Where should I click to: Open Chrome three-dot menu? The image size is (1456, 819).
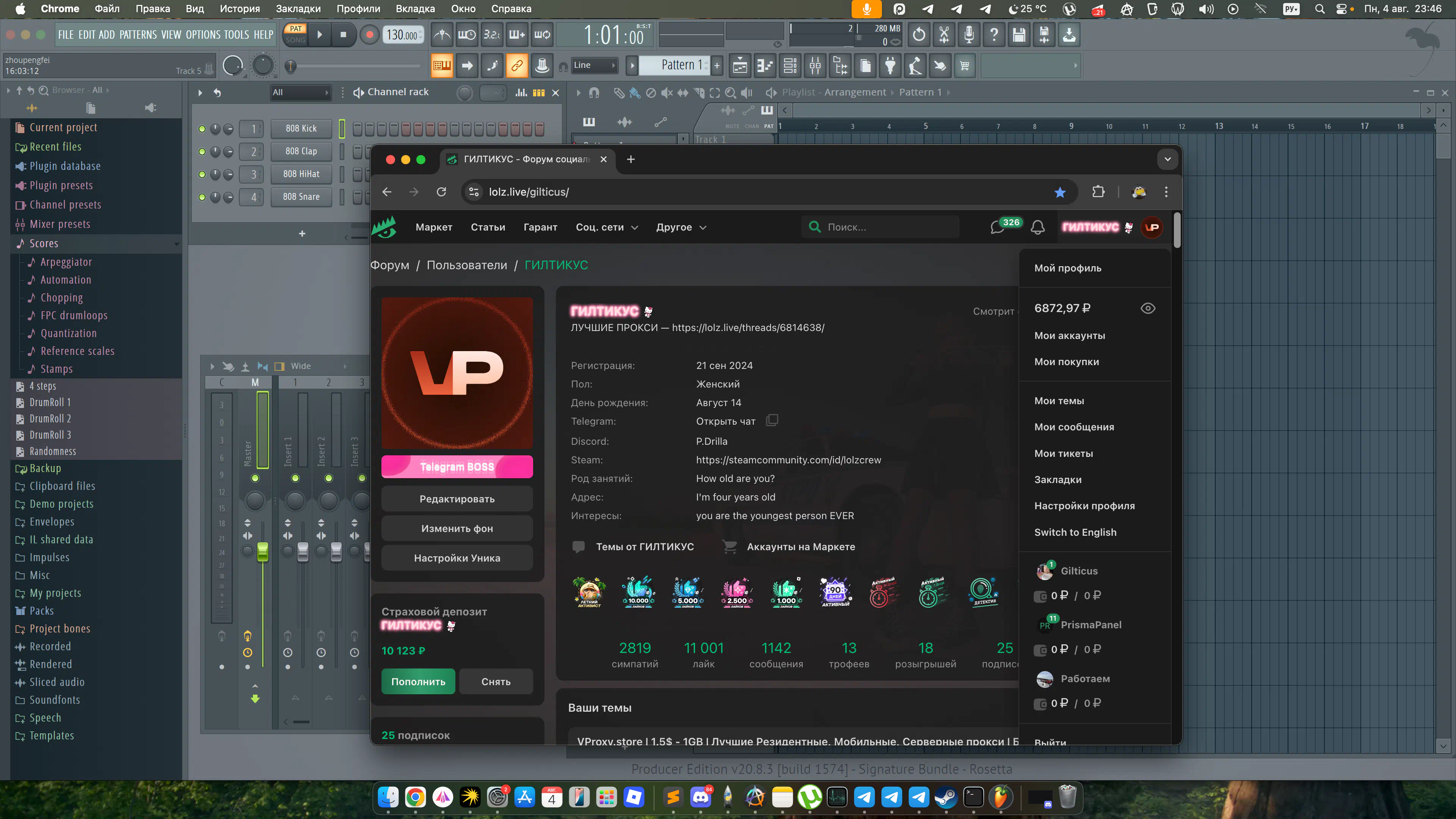(x=1166, y=191)
